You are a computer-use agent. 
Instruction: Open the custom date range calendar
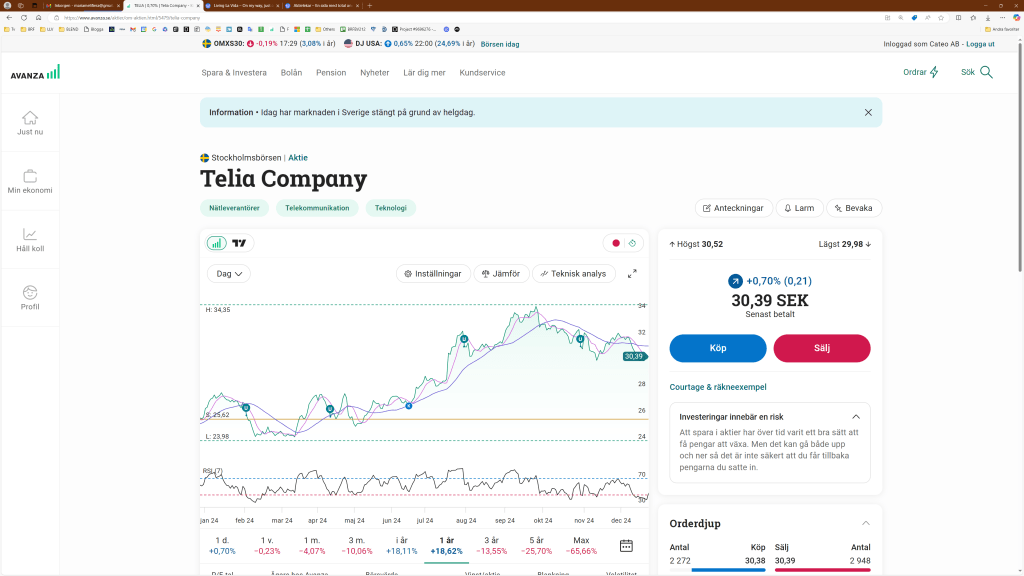(626, 546)
